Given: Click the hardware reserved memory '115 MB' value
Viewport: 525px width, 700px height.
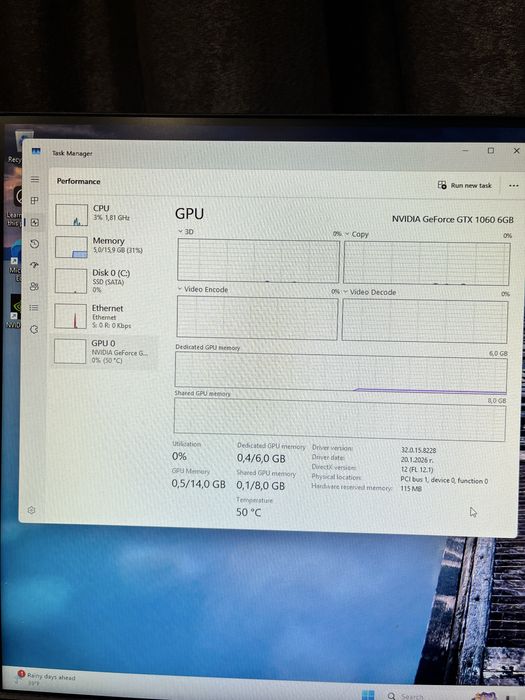Looking at the screenshot, I should [411, 489].
